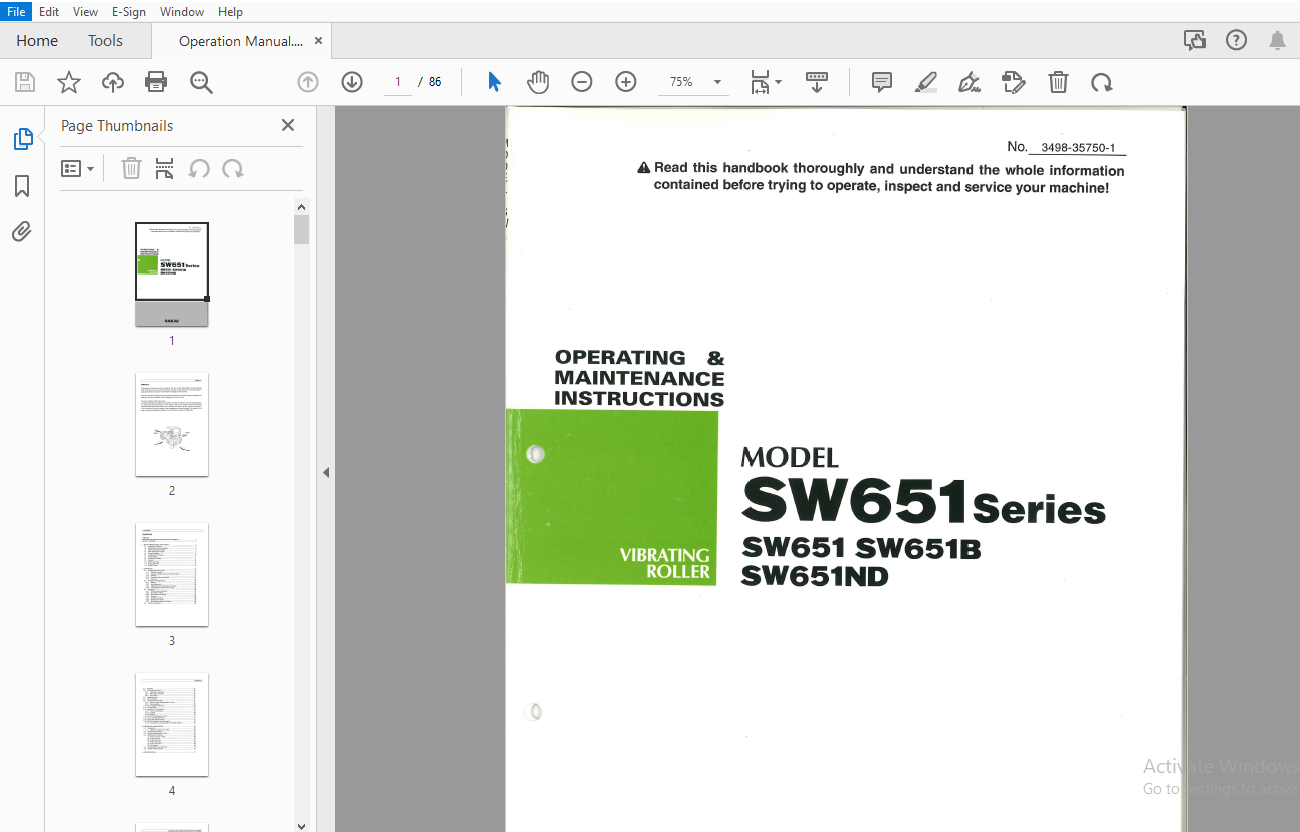The image size is (1300, 832).
Task: Click the Edit PDF pencil icon
Action: [x=1014, y=82]
